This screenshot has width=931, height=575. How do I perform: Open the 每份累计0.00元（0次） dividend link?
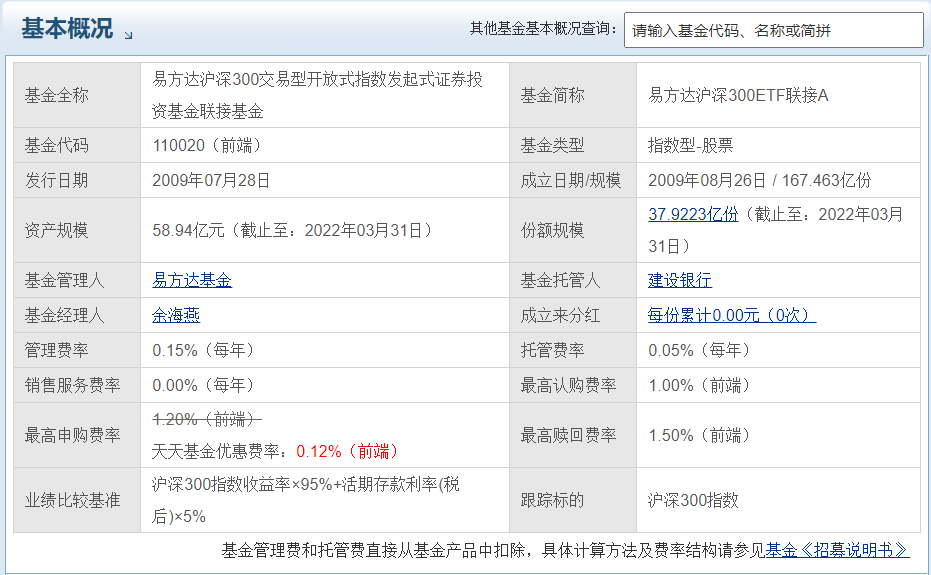pos(732,315)
